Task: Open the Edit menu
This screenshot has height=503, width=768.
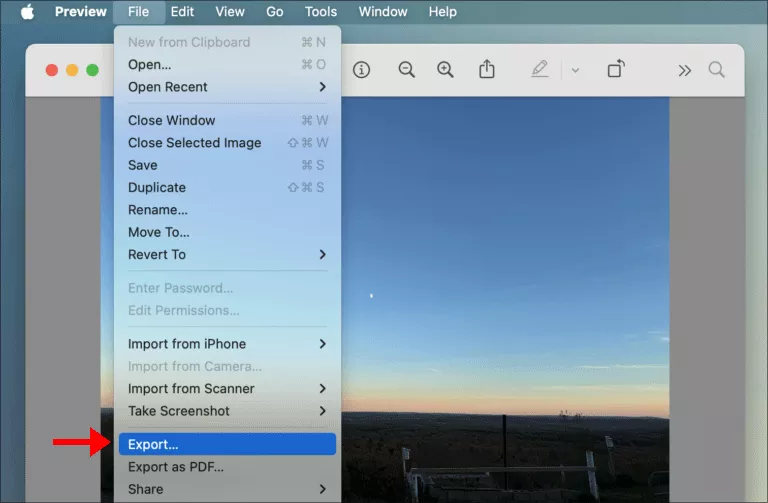Action: tap(182, 11)
